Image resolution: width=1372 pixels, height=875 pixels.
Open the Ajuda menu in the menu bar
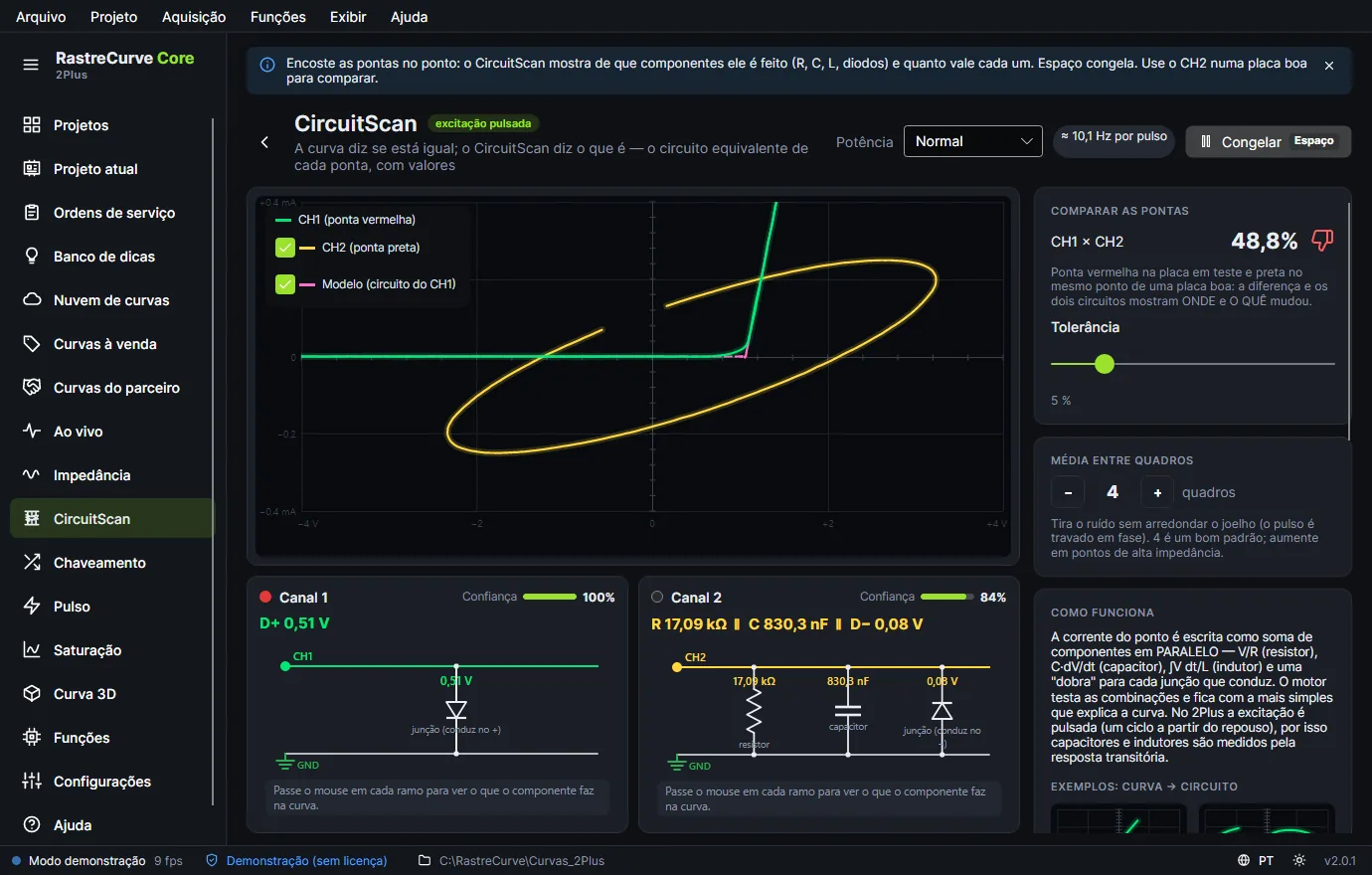pyautogui.click(x=409, y=17)
